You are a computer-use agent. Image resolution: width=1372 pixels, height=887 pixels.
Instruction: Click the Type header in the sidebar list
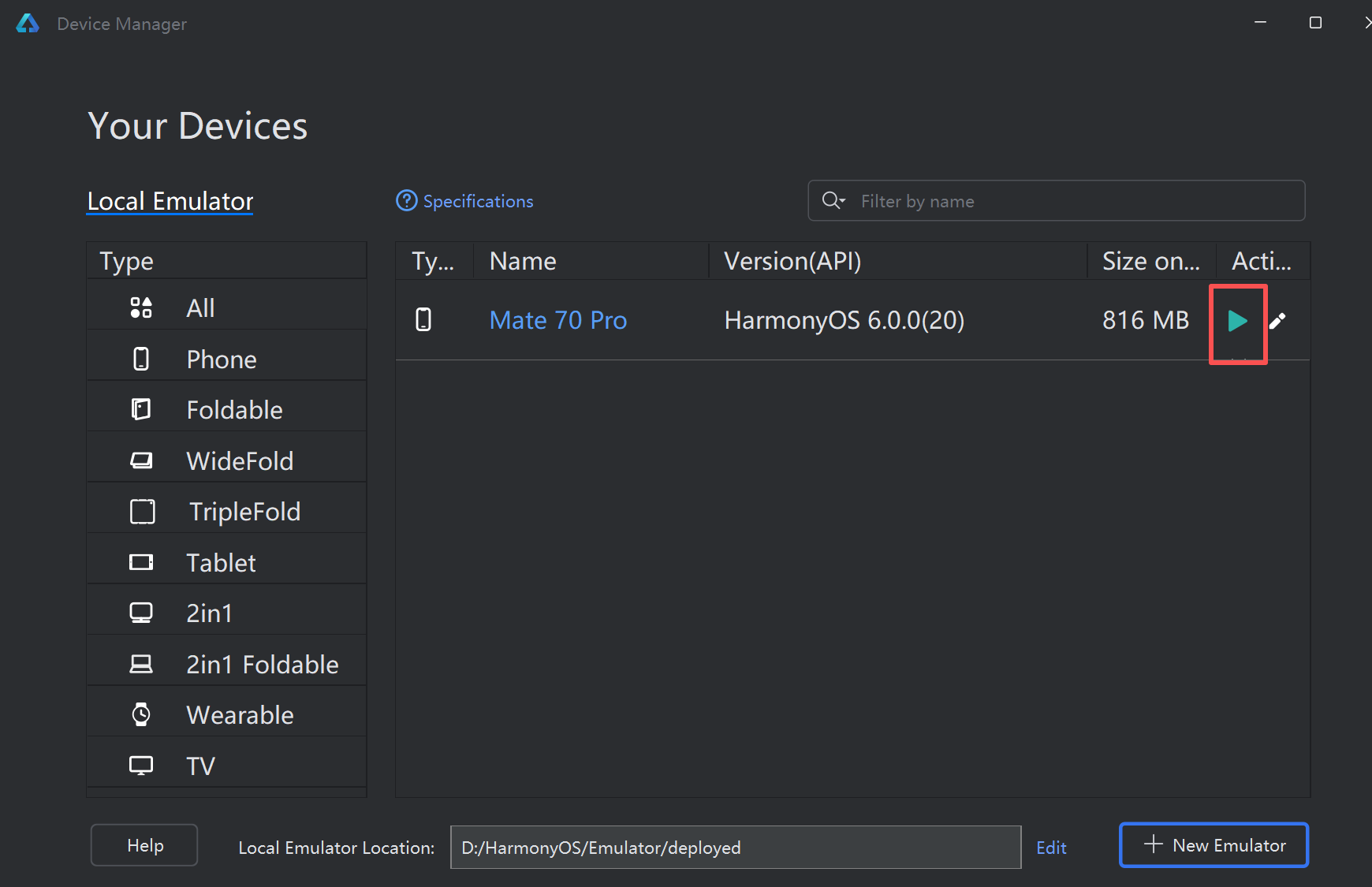[226, 261]
